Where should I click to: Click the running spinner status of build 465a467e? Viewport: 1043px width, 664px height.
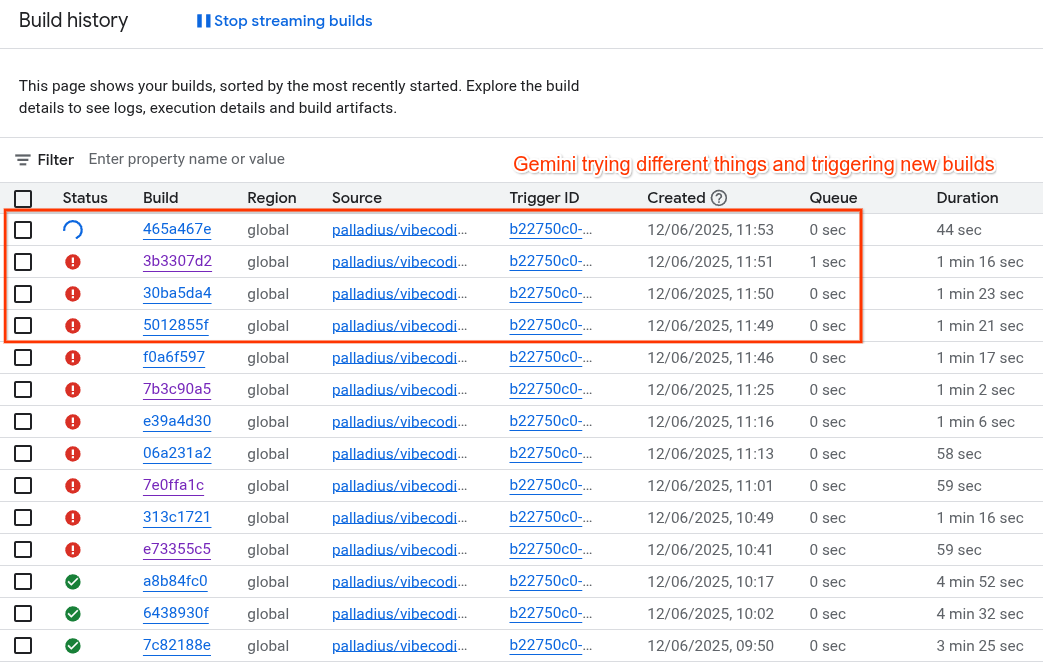pyautogui.click(x=72, y=230)
